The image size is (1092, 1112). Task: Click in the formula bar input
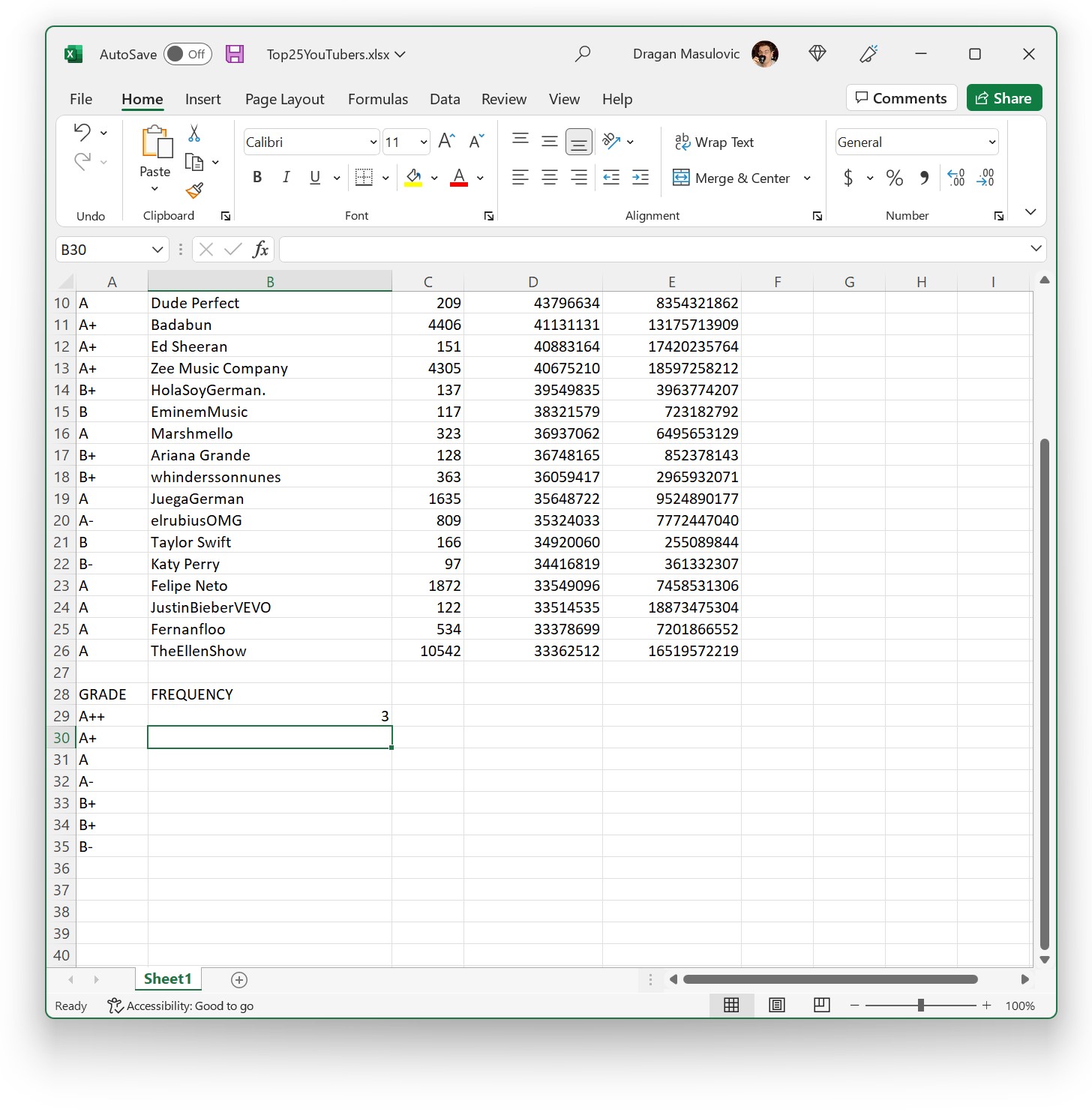652,250
